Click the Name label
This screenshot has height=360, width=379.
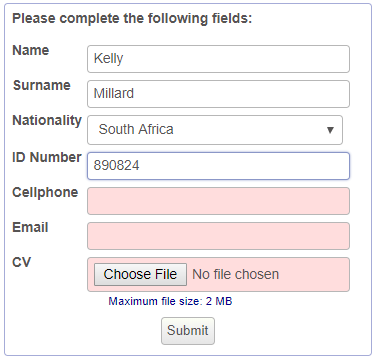tap(31, 51)
